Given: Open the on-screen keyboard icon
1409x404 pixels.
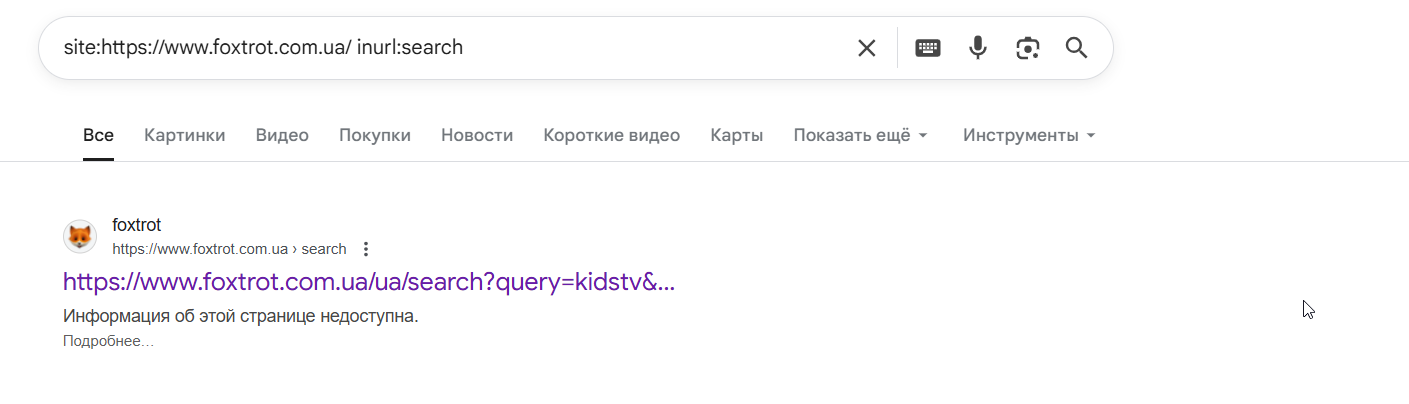Looking at the screenshot, I should pos(928,48).
